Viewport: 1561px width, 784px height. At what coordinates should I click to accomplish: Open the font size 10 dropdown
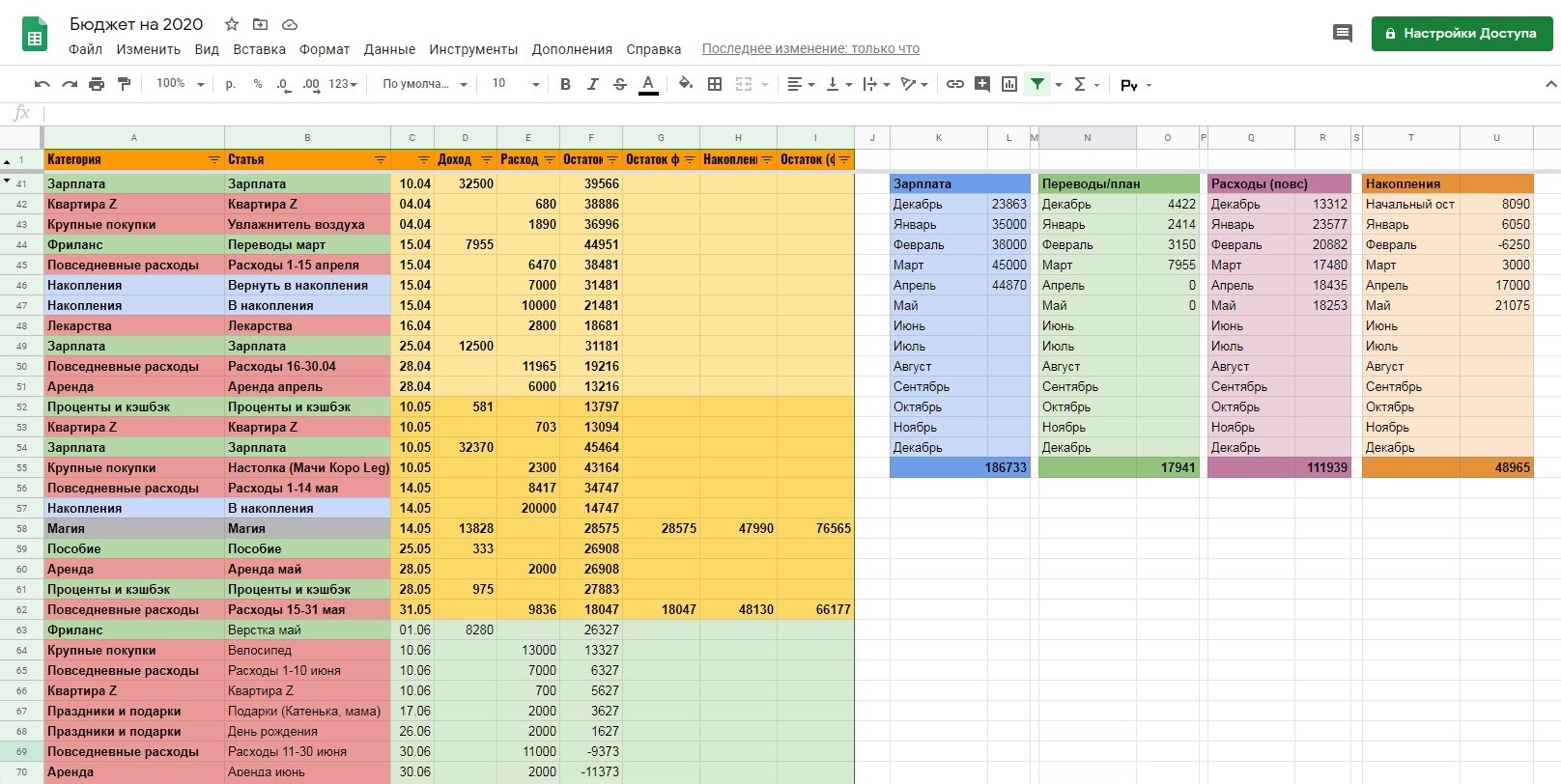[x=515, y=84]
